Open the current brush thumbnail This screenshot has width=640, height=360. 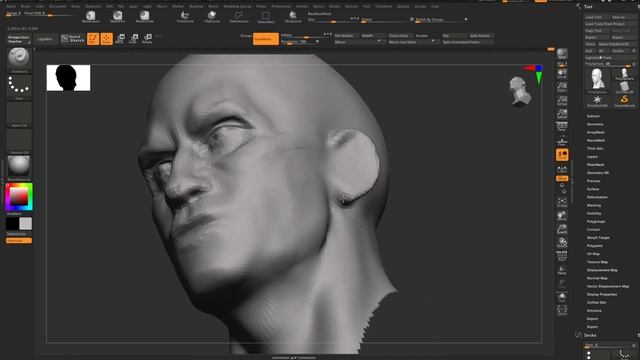(x=19, y=60)
